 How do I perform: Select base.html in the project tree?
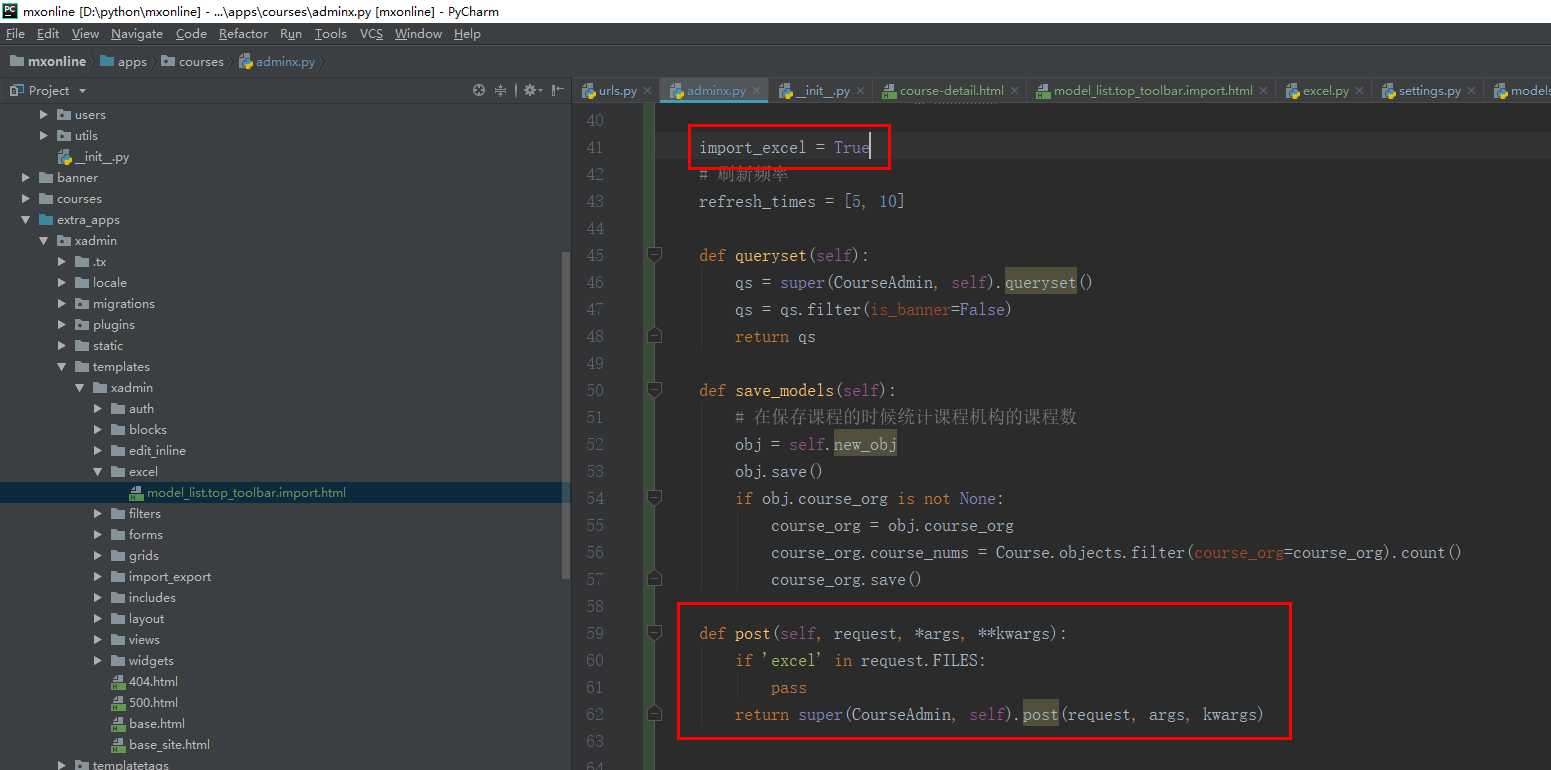pyautogui.click(x=147, y=723)
